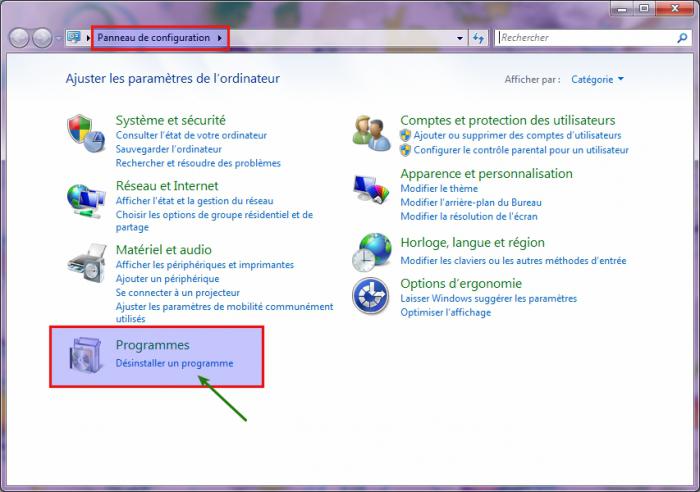Viewport: 700px width, 492px height.
Task: Minimize the Control Panel window
Action: pos(622,8)
